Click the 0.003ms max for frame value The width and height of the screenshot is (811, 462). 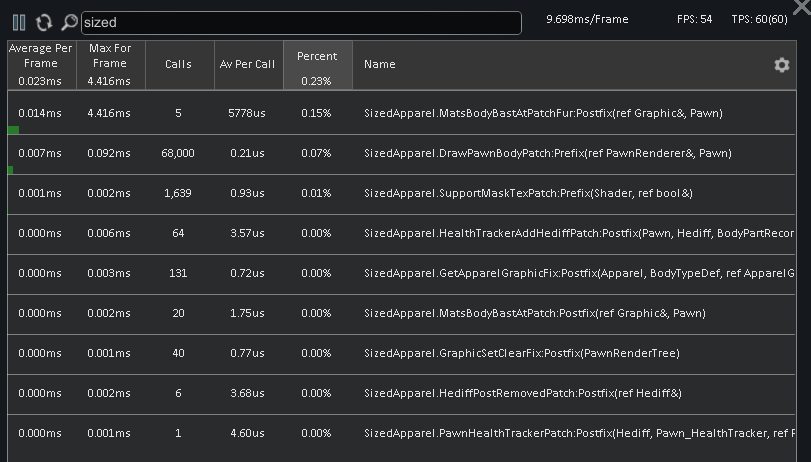(109, 273)
